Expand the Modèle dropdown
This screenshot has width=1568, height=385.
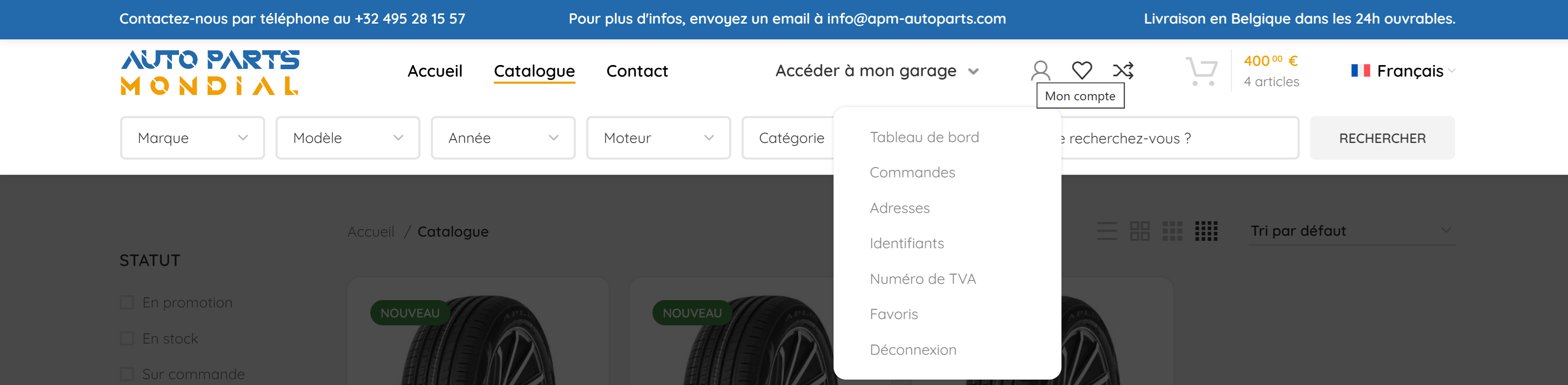click(348, 138)
